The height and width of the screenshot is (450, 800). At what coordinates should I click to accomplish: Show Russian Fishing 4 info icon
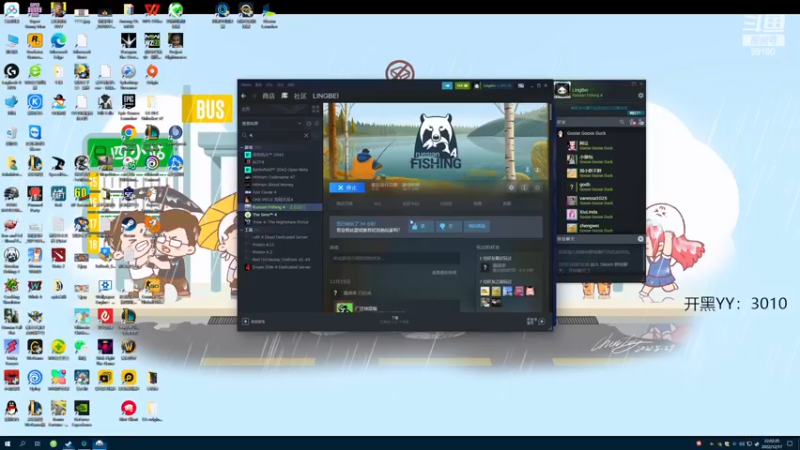524,188
